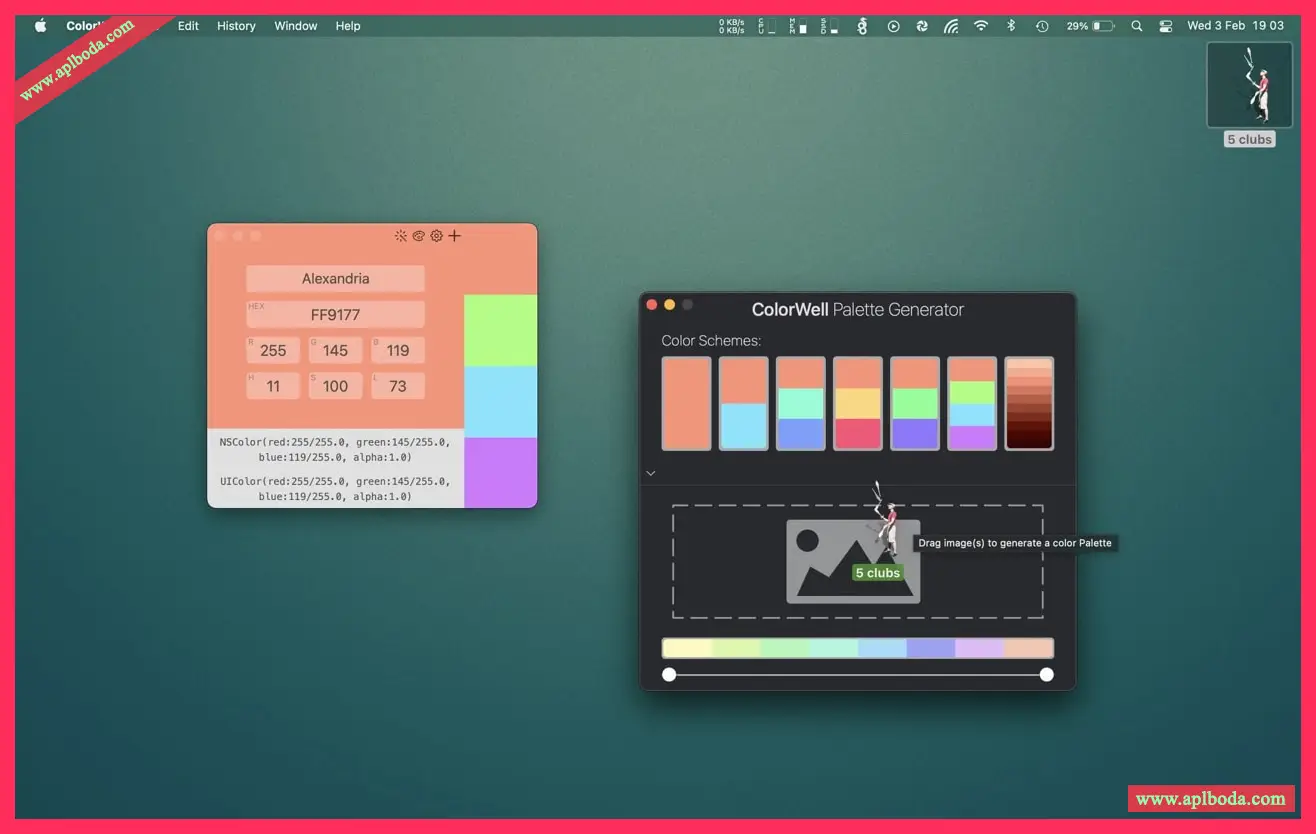1316x834 pixels.
Task: Open the Window menu
Action: point(296,26)
